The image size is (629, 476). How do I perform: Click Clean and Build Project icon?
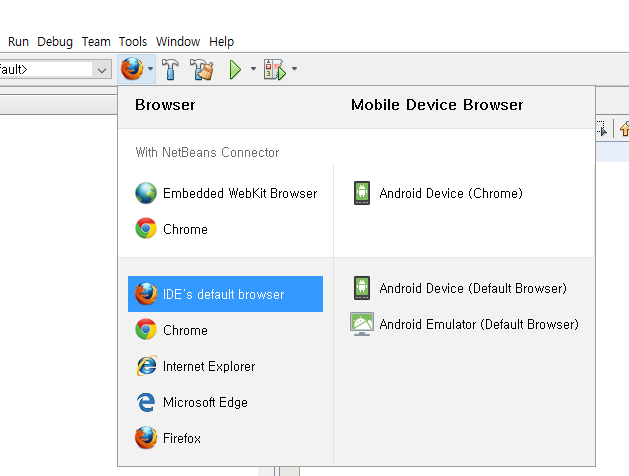click(201, 69)
